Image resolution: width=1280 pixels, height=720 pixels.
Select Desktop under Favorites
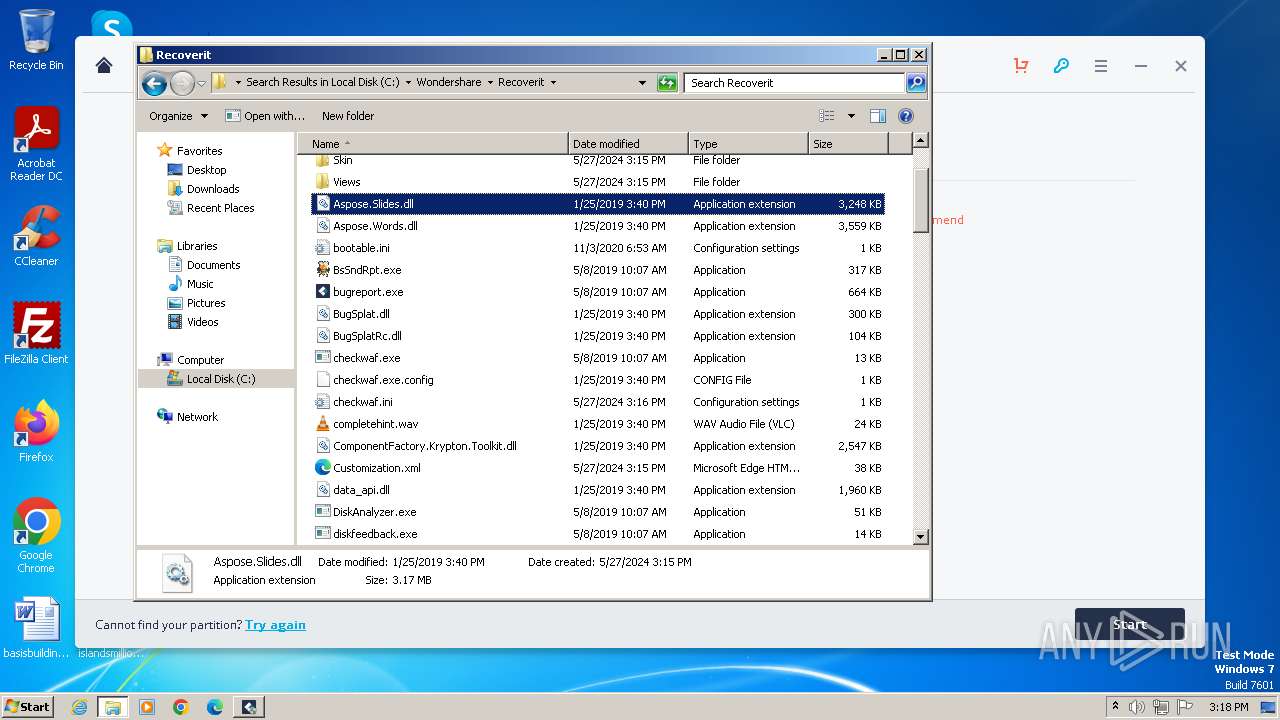(x=206, y=170)
